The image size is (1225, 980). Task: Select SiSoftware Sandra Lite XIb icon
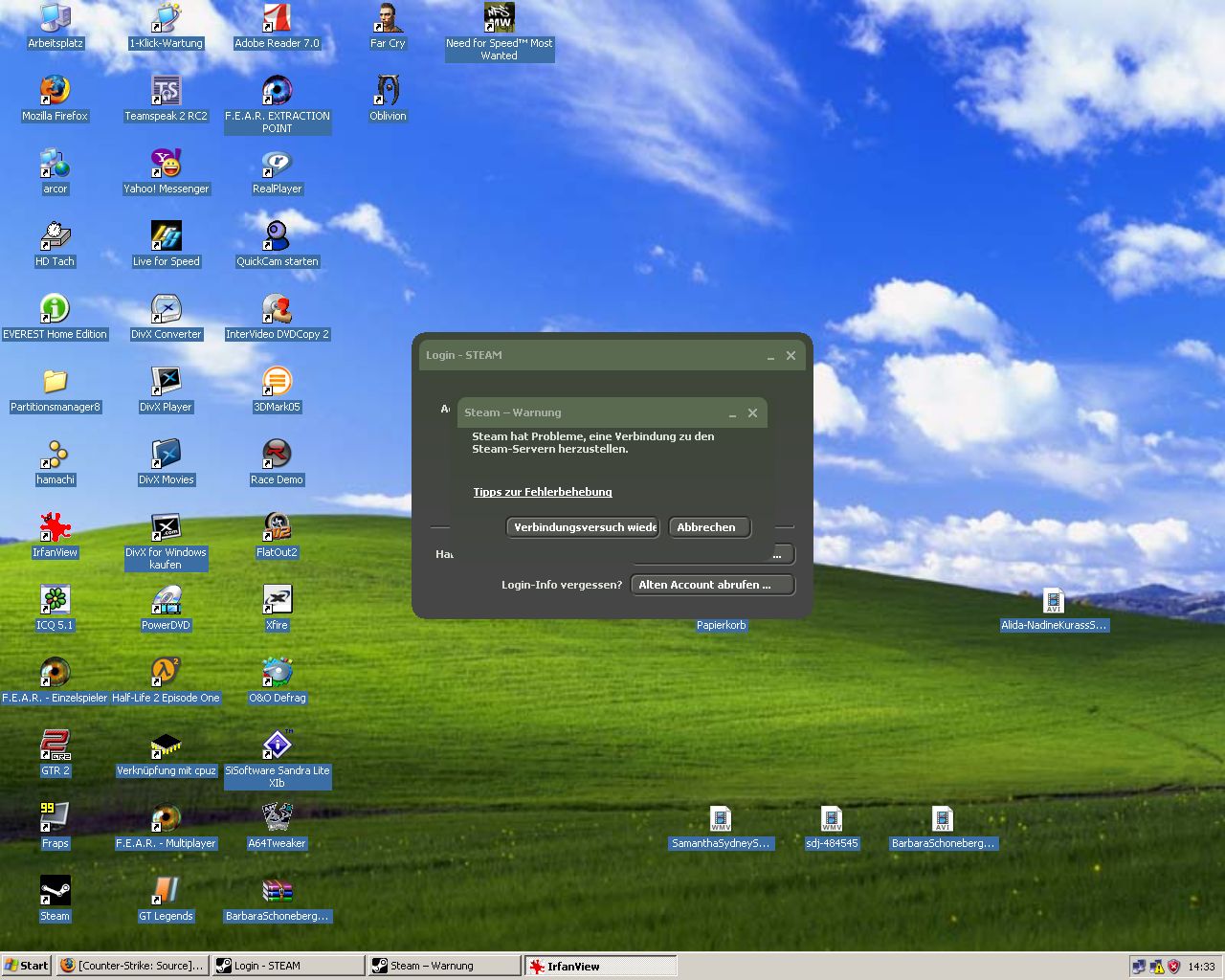coord(277,760)
